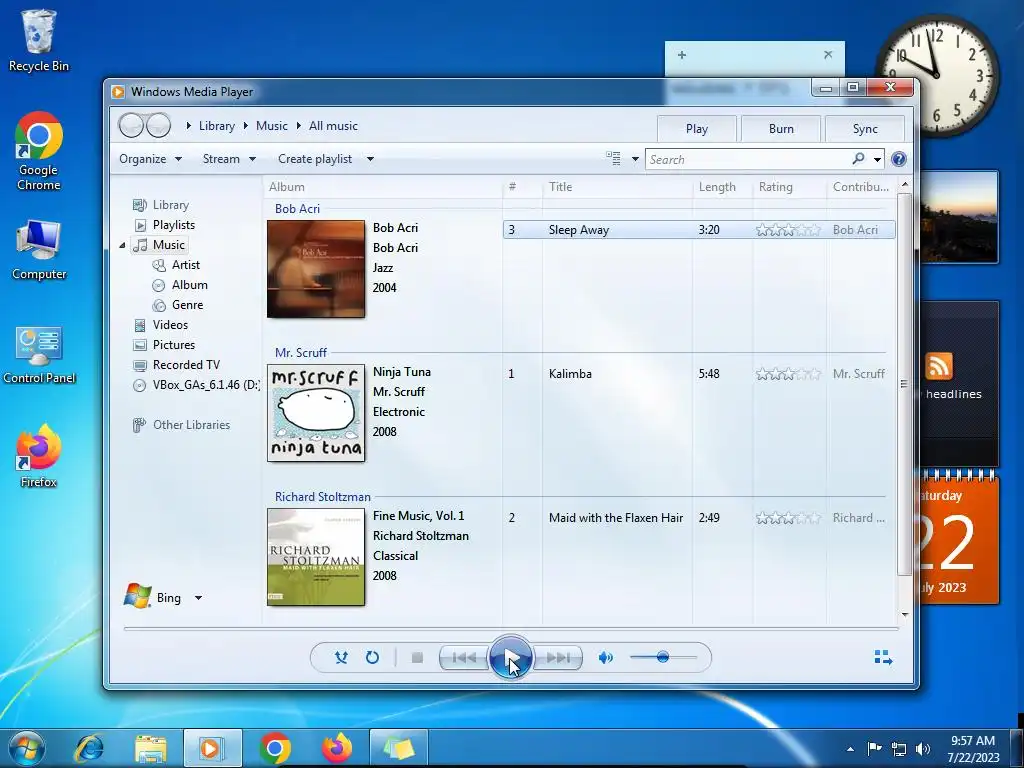Open the Library breadcrumb

pyautogui.click(x=216, y=126)
